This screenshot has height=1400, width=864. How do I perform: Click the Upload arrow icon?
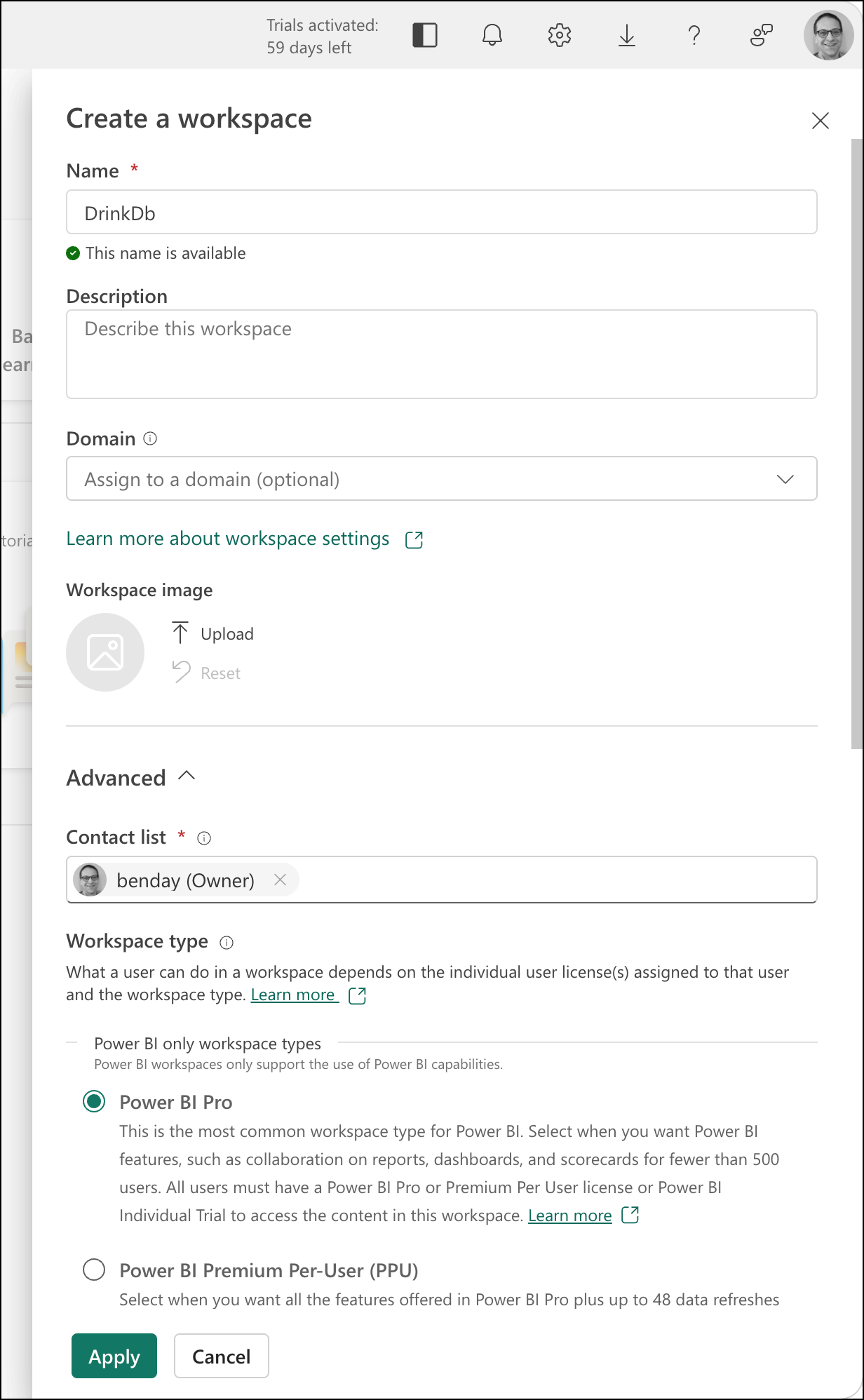[x=180, y=633]
